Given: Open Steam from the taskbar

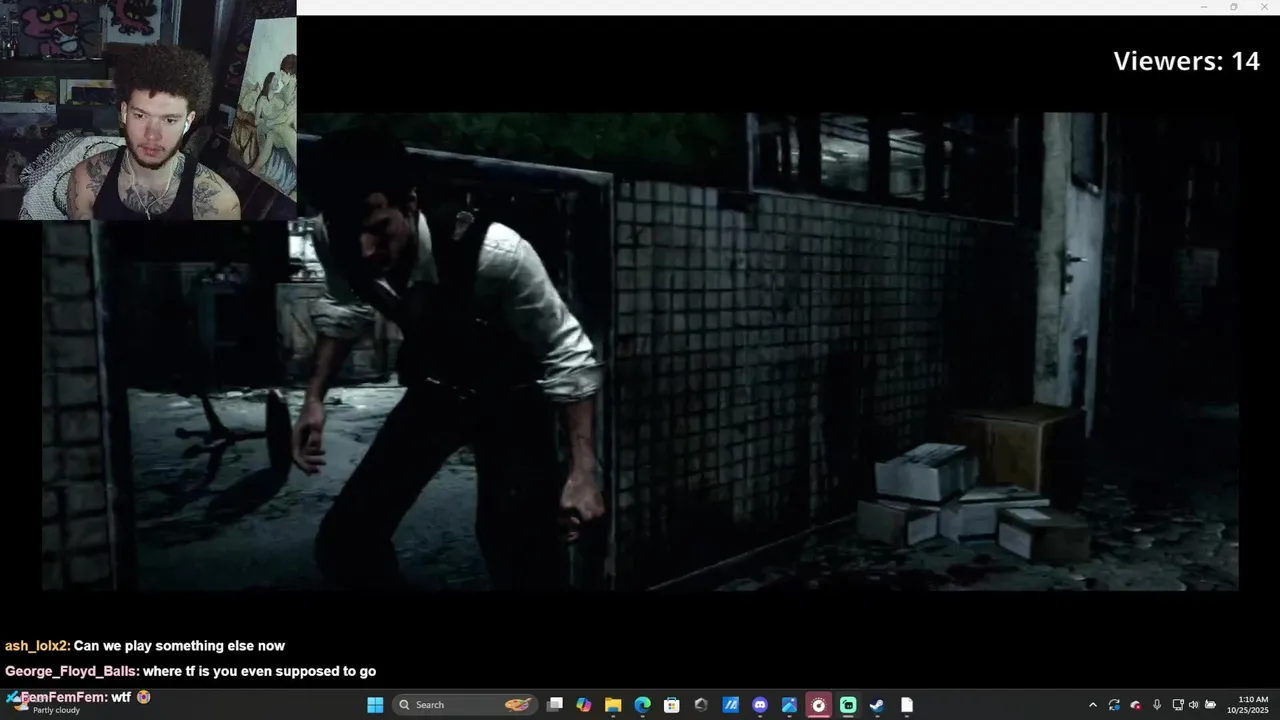Looking at the screenshot, I should coord(877,705).
